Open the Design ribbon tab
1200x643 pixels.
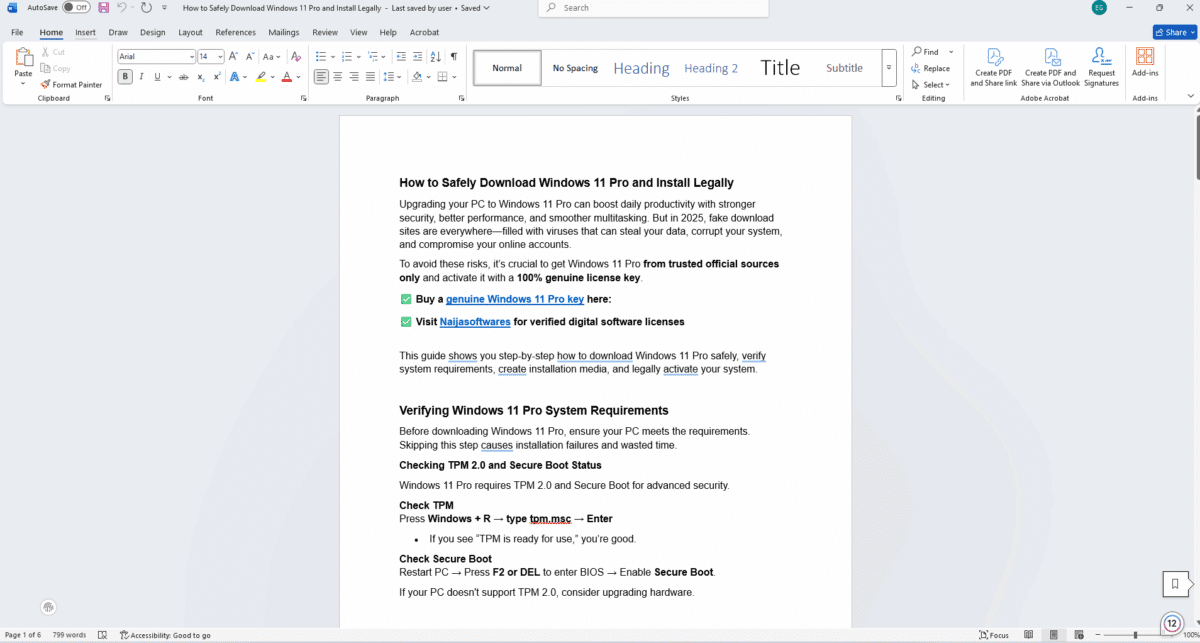(153, 31)
